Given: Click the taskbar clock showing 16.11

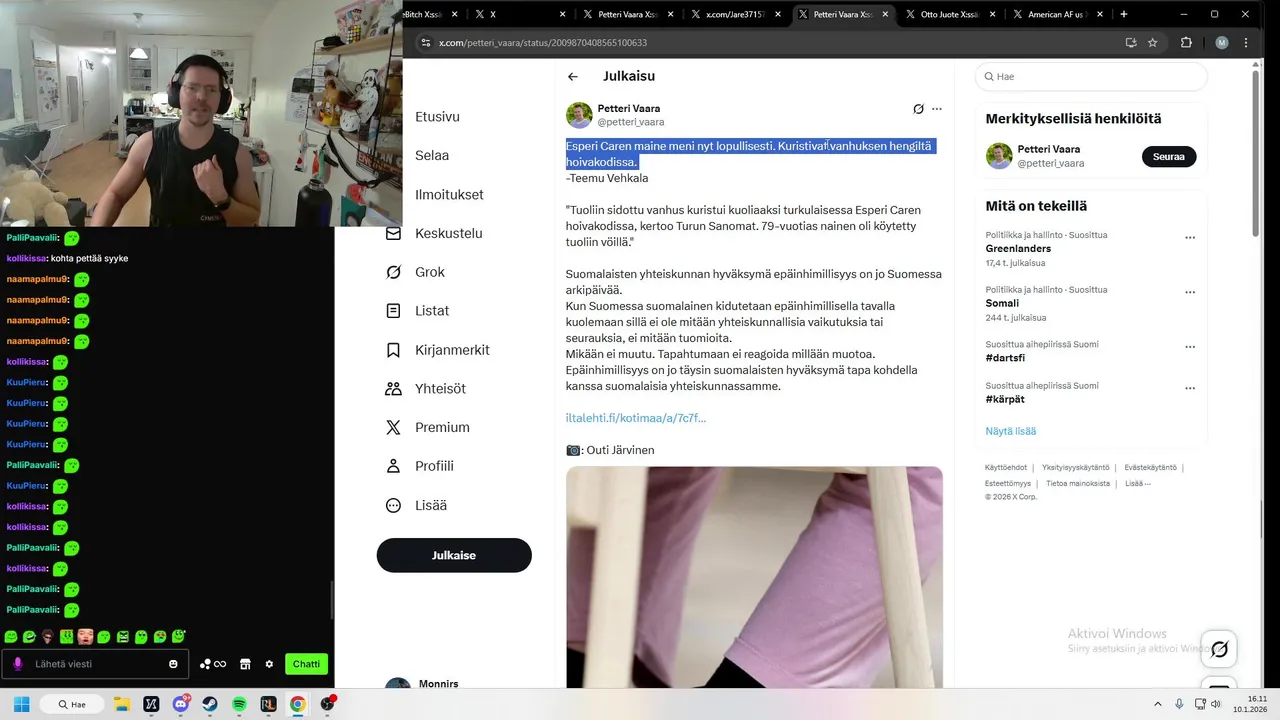Looking at the screenshot, I should pyautogui.click(x=1250, y=704).
